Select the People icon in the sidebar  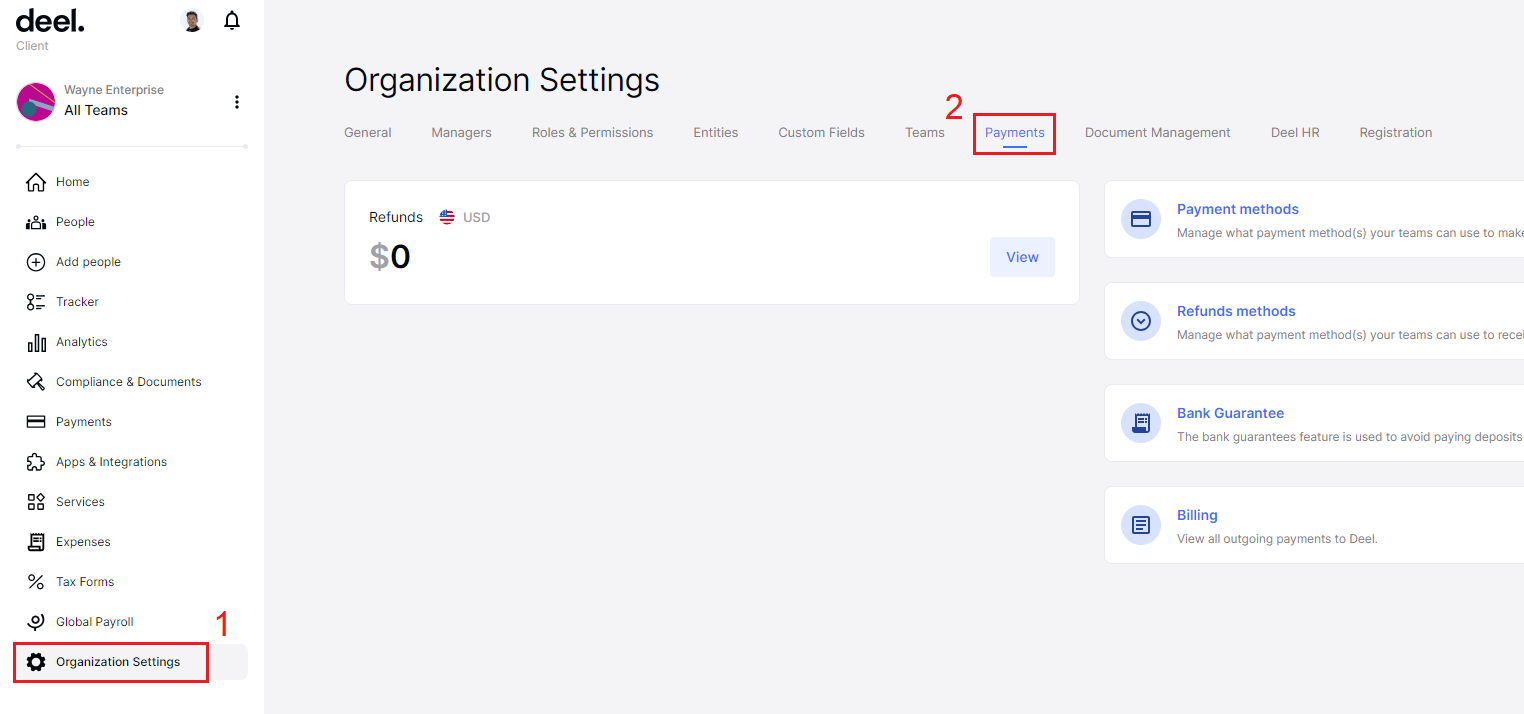pos(37,221)
